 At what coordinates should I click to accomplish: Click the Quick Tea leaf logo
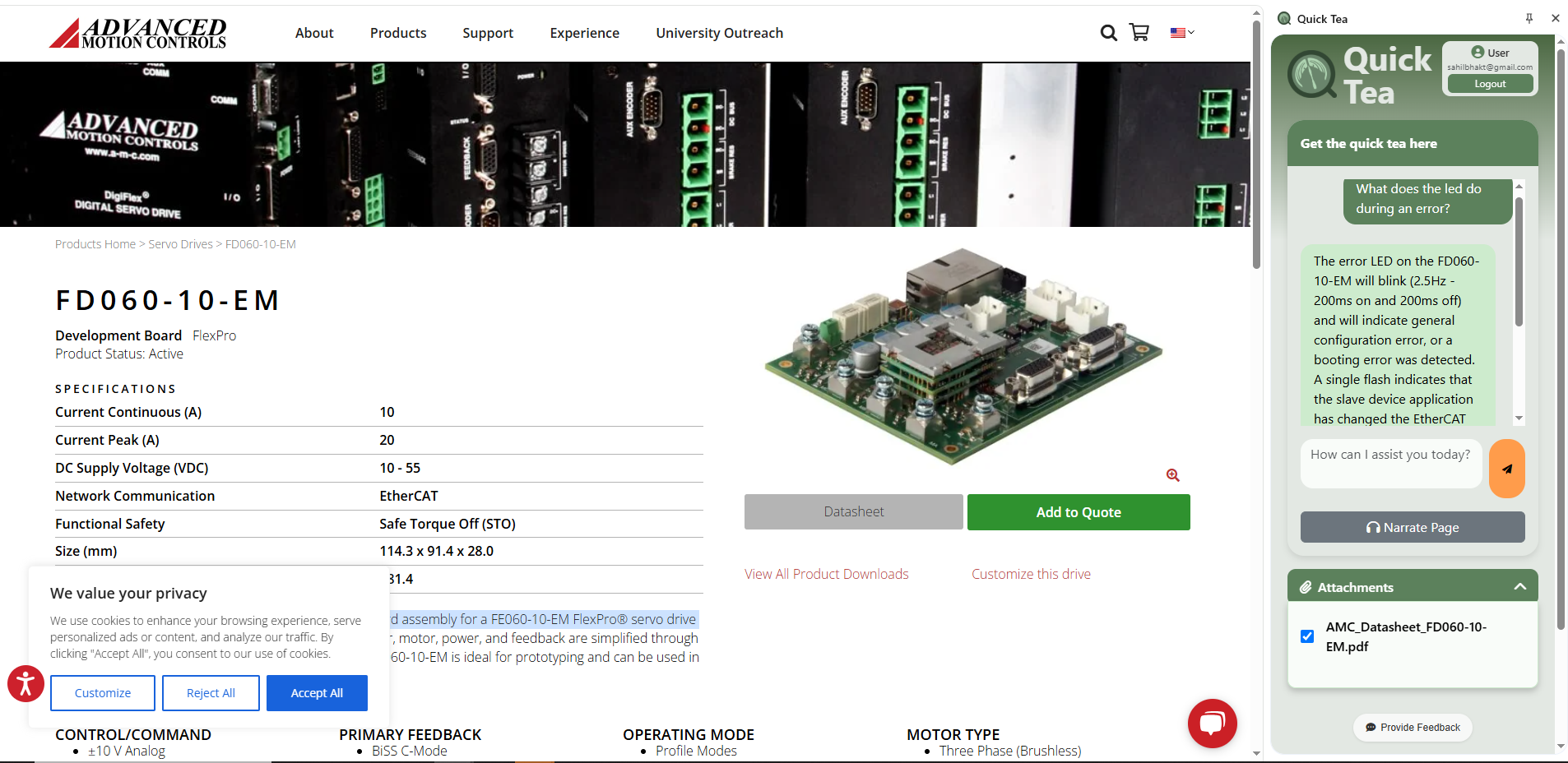click(x=1311, y=74)
